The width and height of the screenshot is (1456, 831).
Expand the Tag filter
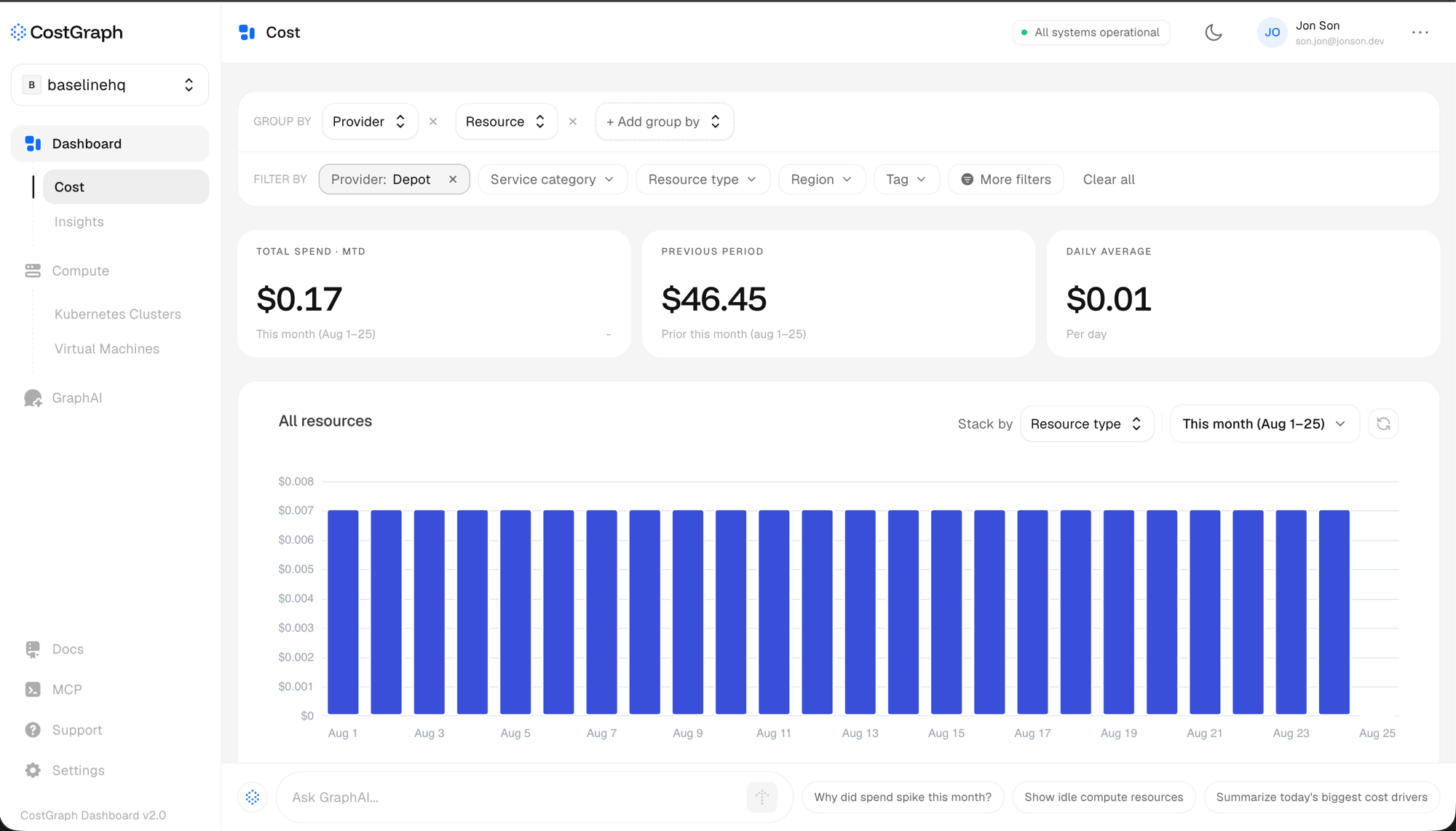[x=906, y=179]
